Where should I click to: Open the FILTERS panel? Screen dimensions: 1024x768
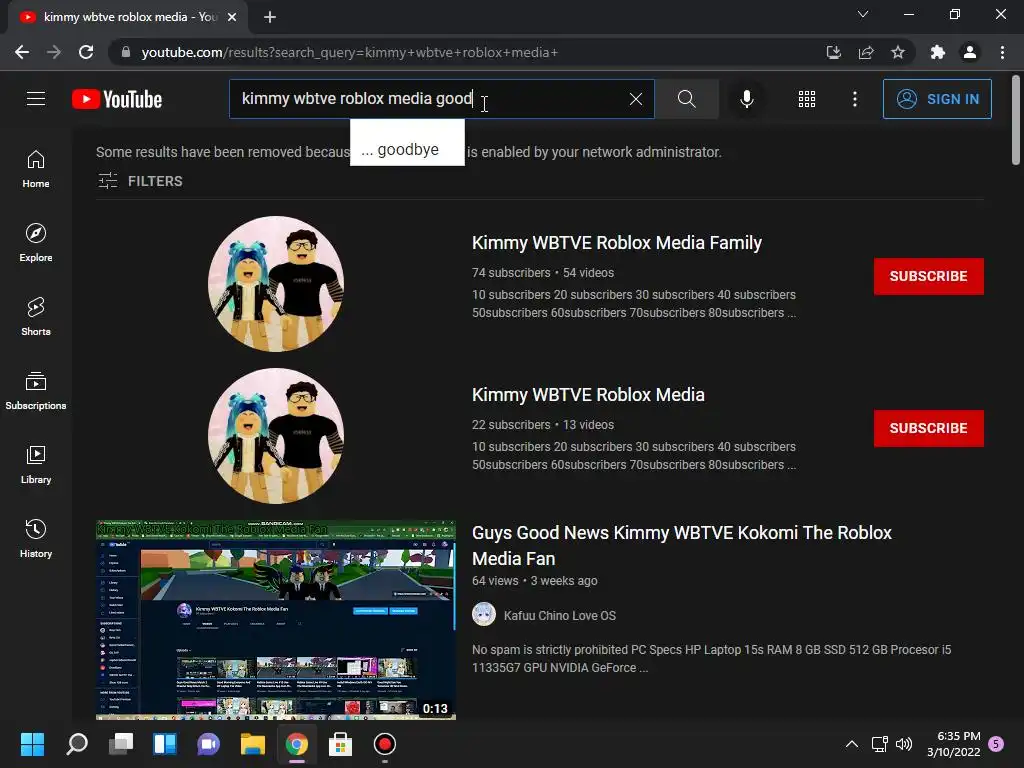pos(140,181)
